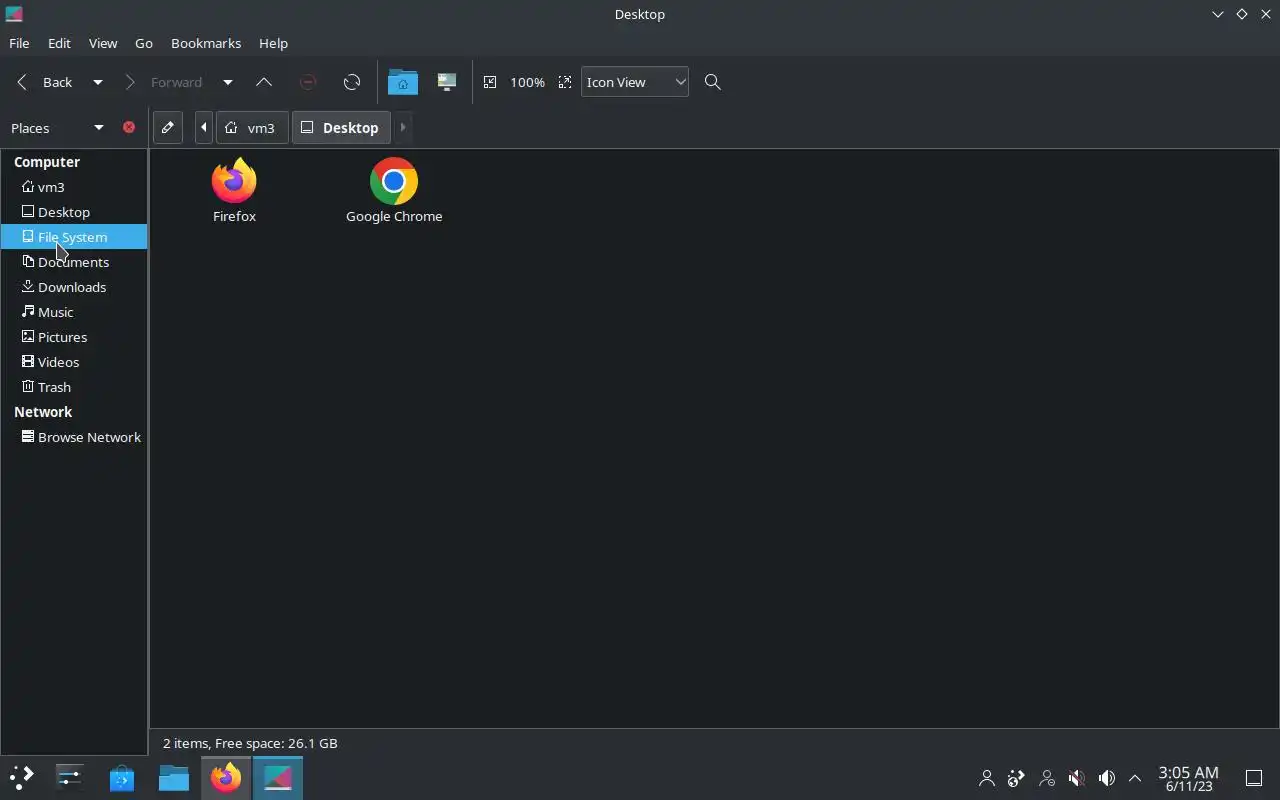Click the path bar right scroll arrow

click(x=403, y=127)
